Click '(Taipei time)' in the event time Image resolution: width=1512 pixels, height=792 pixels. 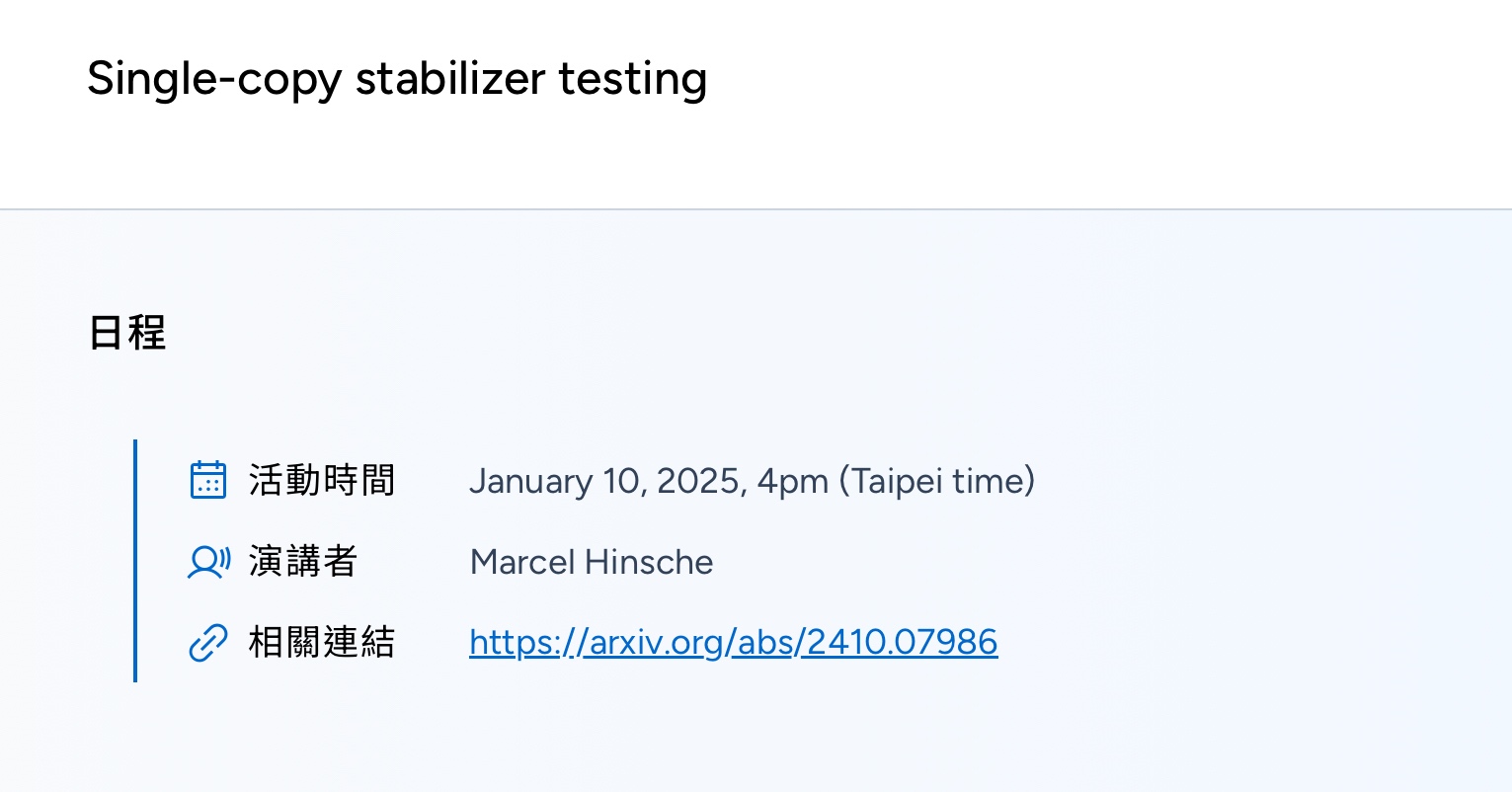pyautogui.click(x=936, y=481)
